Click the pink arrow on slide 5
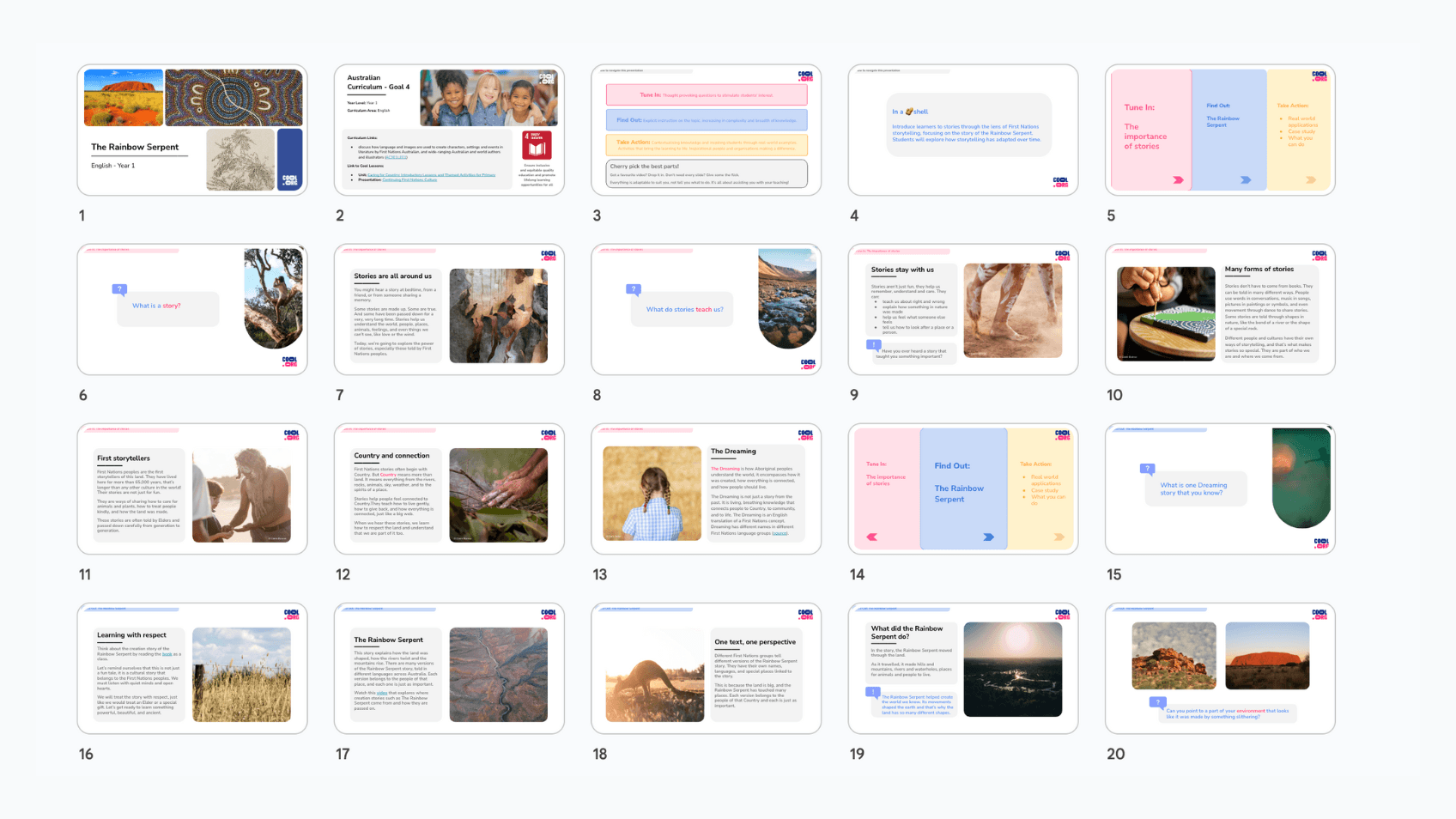The height and width of the screenshot is (819, 1456). pos(1178,180)
